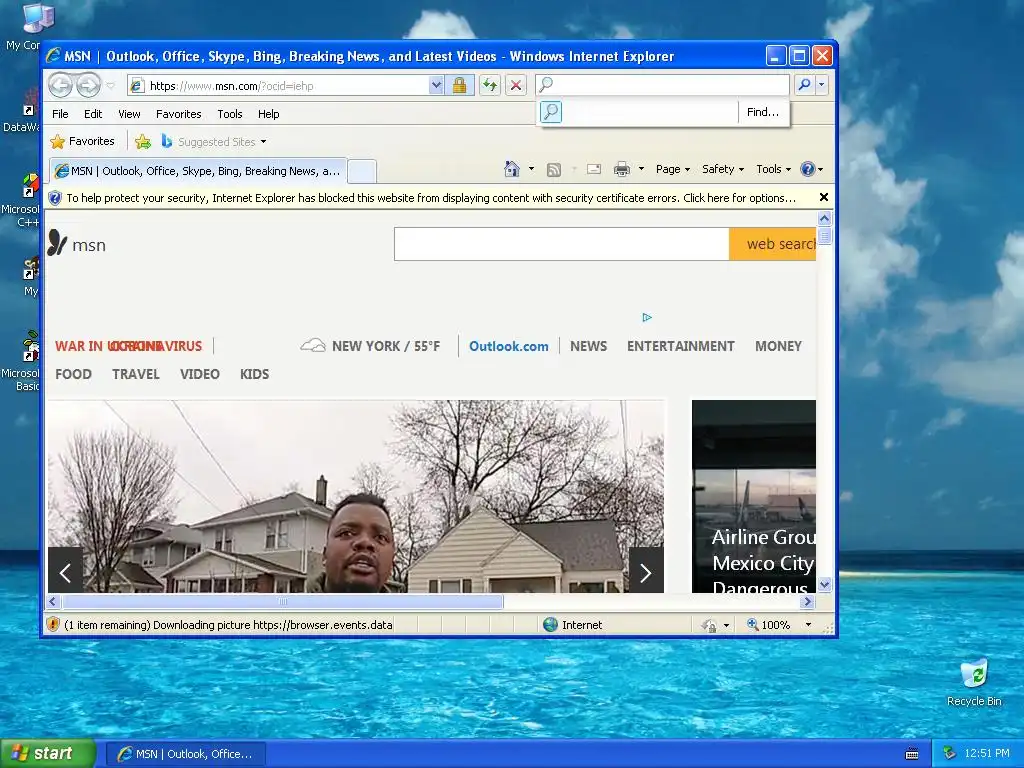Click the Print icon
This screenshot has height=768, width=1024.
pyautogui.click(x=622, y=169)
